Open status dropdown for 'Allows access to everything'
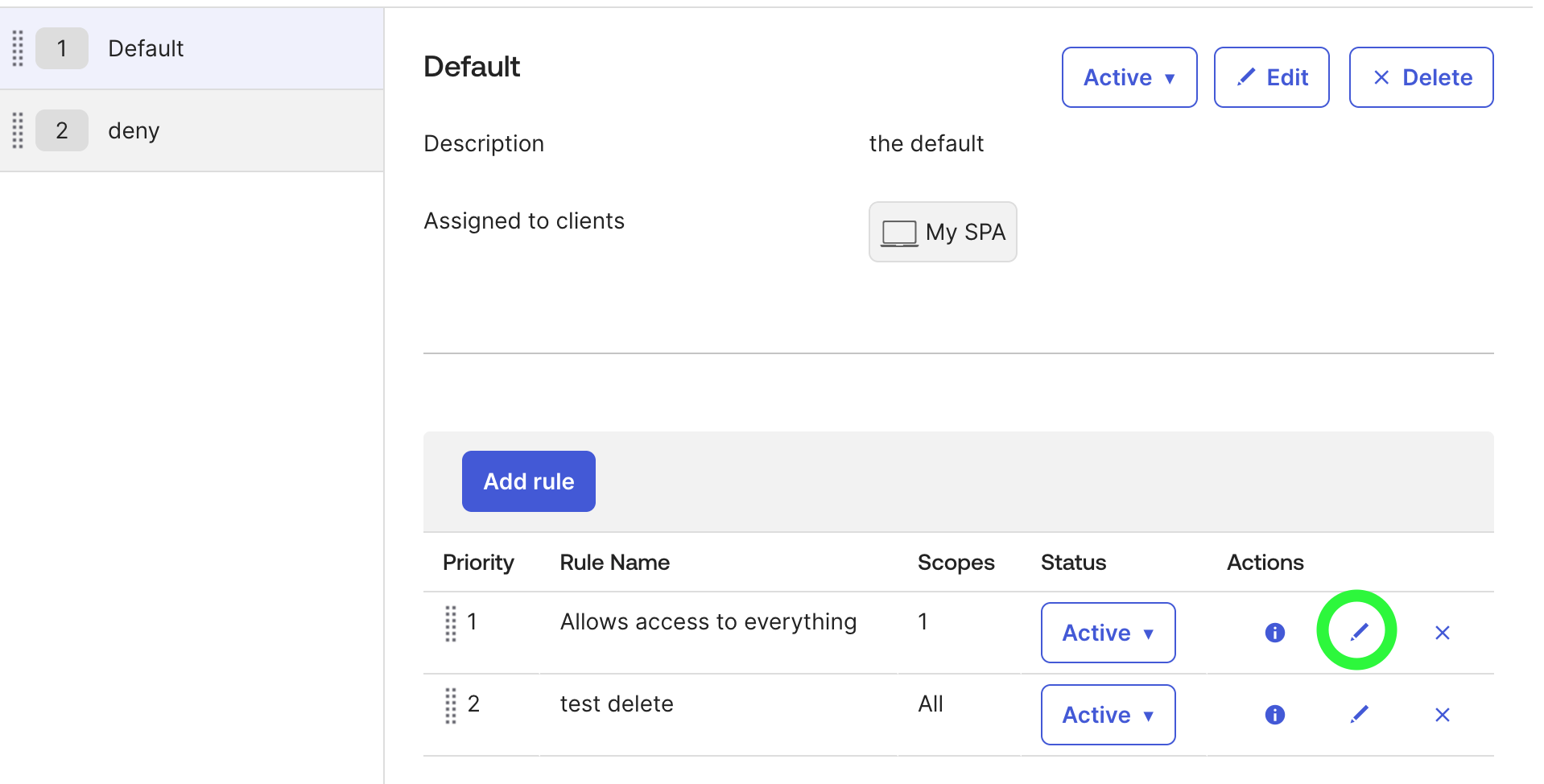Viewport: 1544px width, 784px height. (1108, 633)
